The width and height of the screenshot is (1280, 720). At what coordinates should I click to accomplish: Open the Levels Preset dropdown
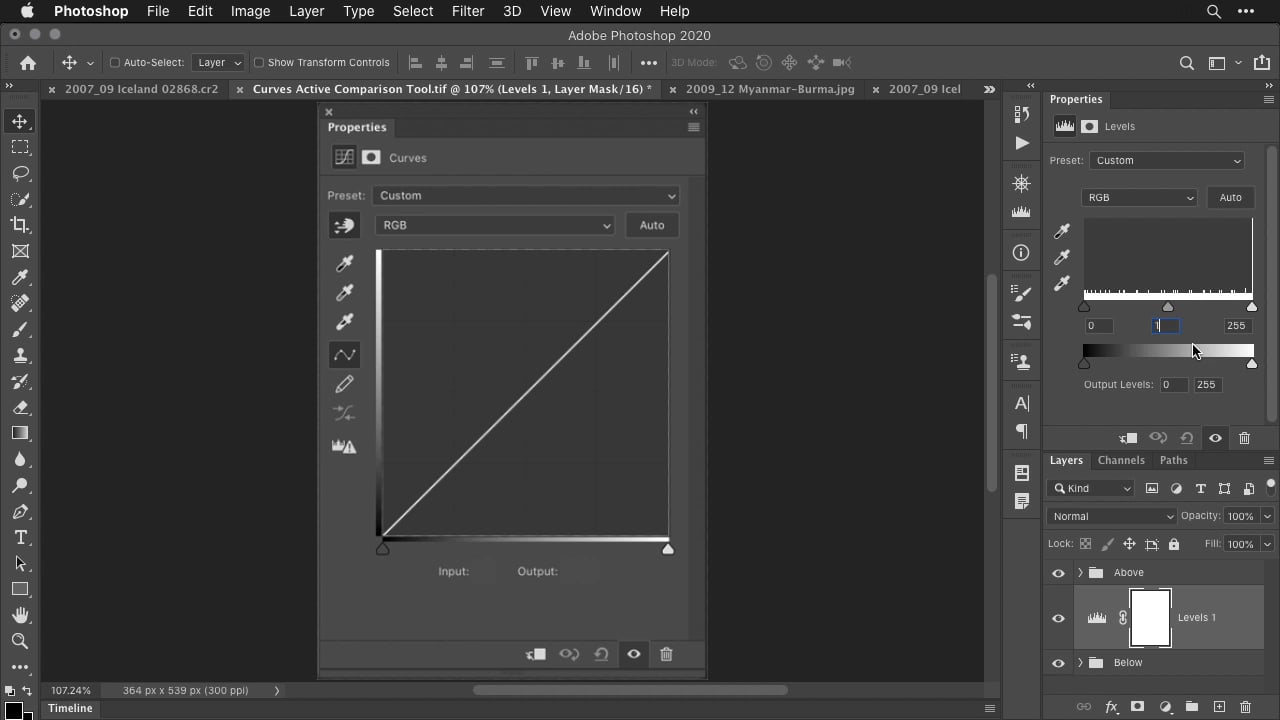1167,160
